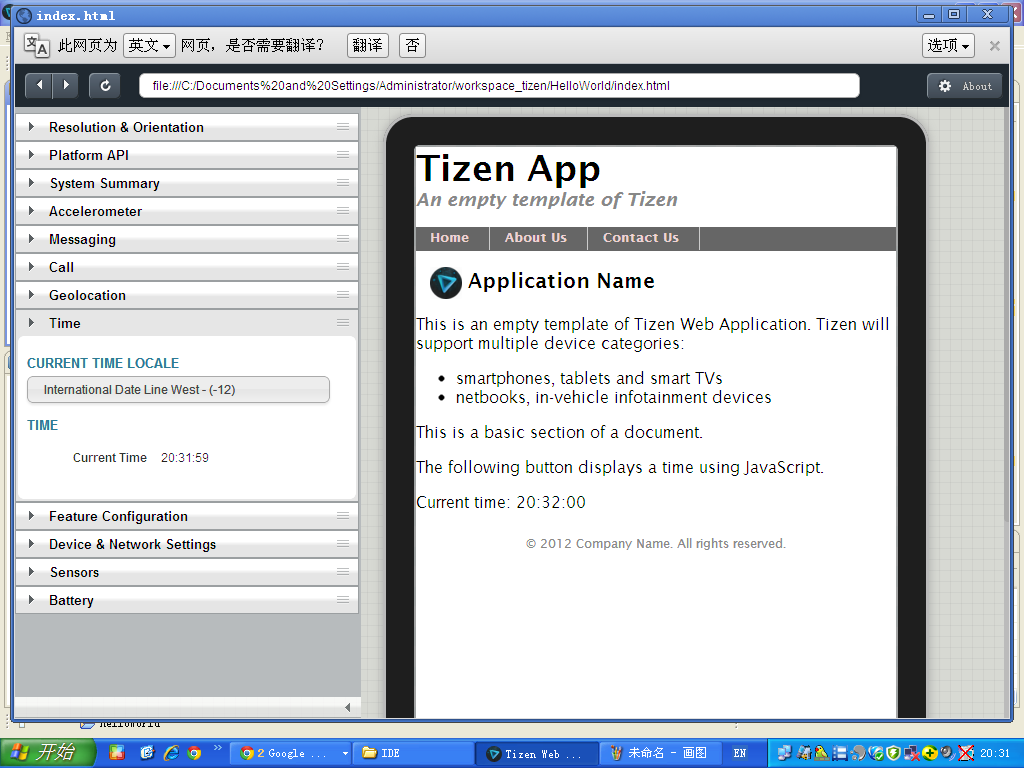Image resolution: width=1024 pixels, height=768 pixels.
Task: Click the EN language indicator
Action: coord(739,754)
